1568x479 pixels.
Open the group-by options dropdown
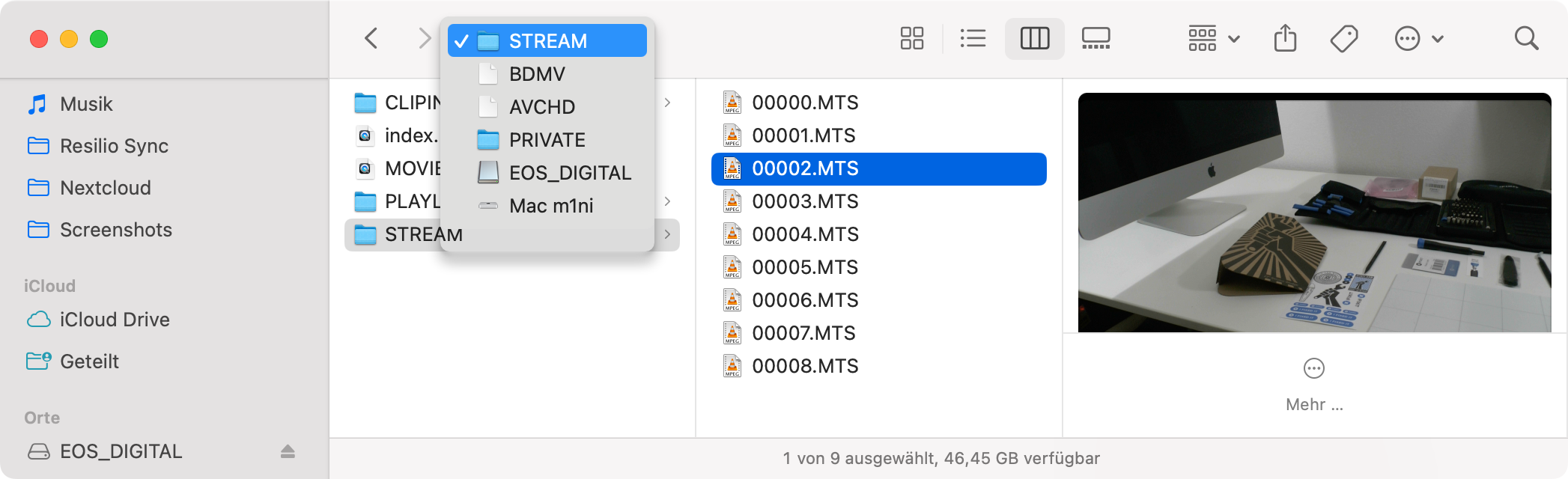(1214, 38)
